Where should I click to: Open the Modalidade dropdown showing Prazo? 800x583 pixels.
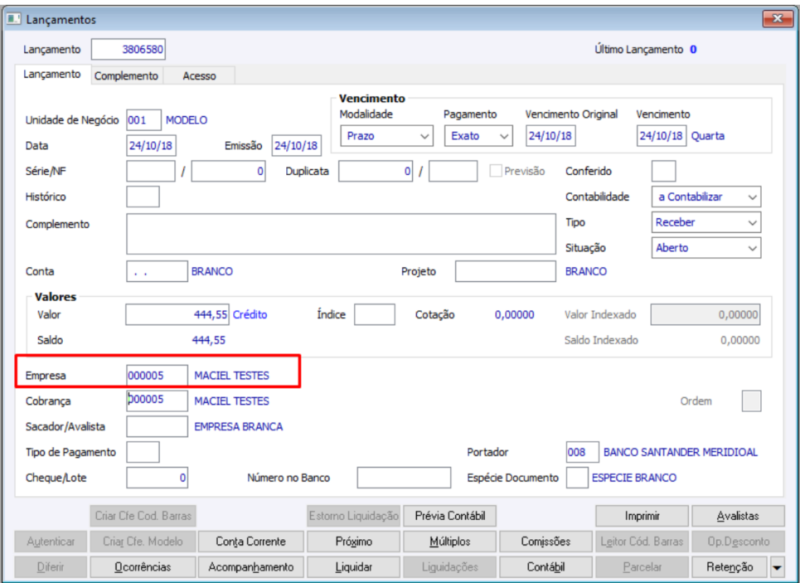(x=387, y=136)
